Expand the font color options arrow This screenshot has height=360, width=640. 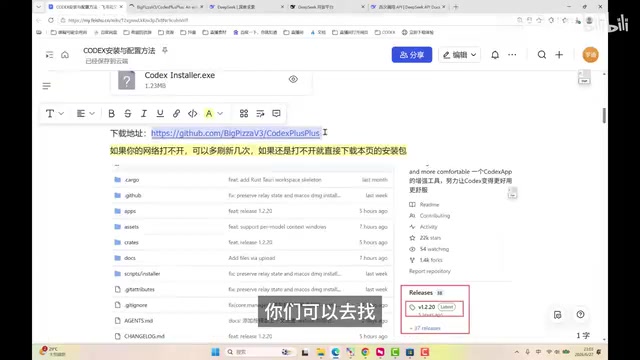click(x=220, y=113)
